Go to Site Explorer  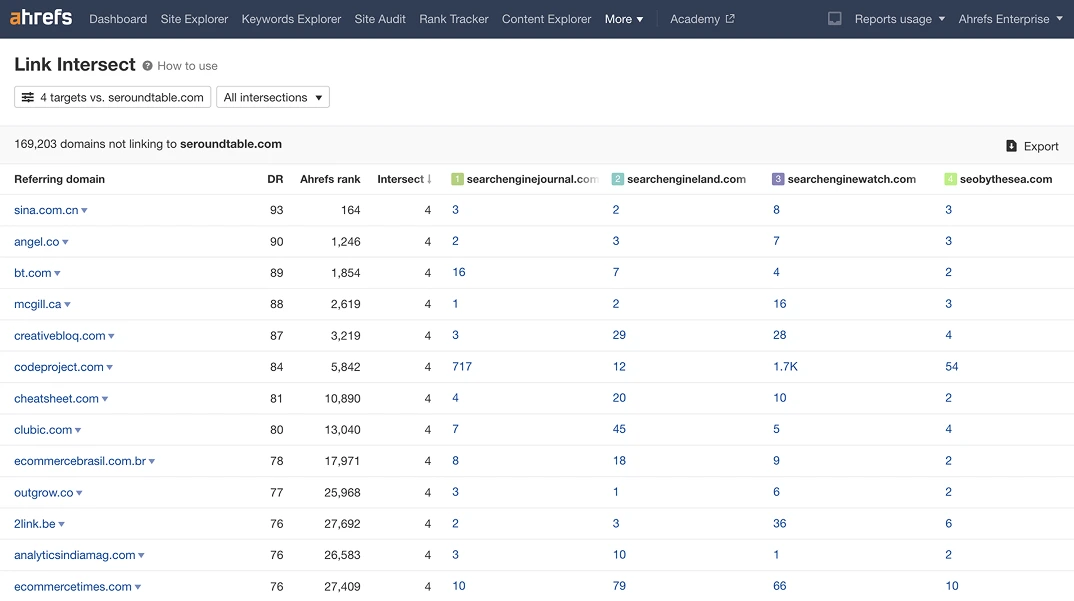(194, 19)
